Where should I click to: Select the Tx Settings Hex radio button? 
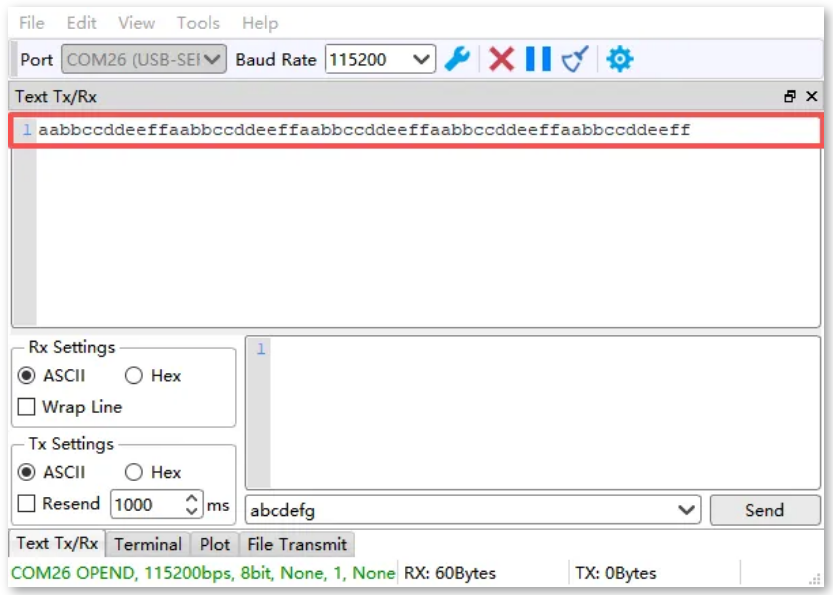click(135, 472)
